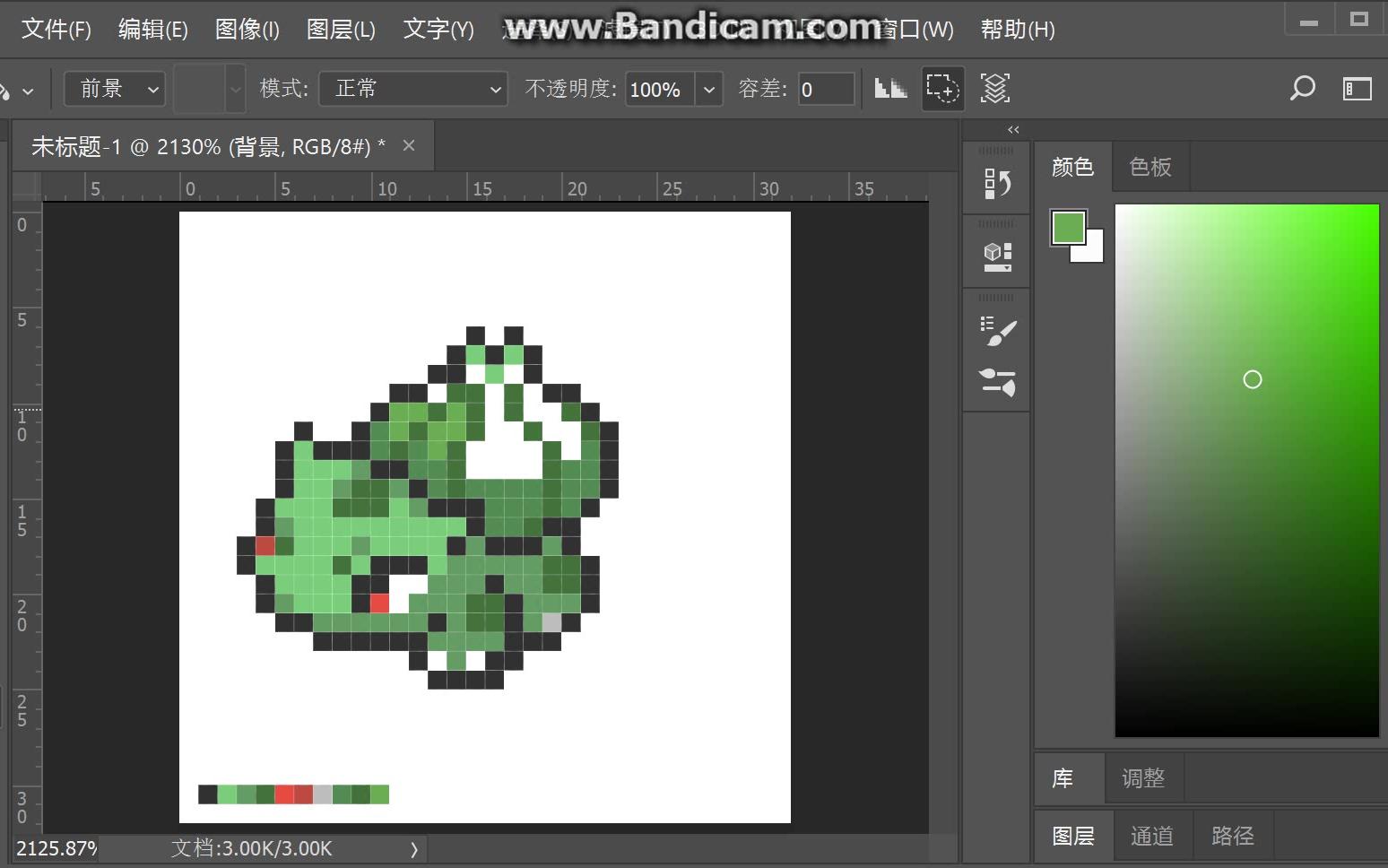Open the status bar info arrow
1388x868 pixels.
tap(413, 848)
